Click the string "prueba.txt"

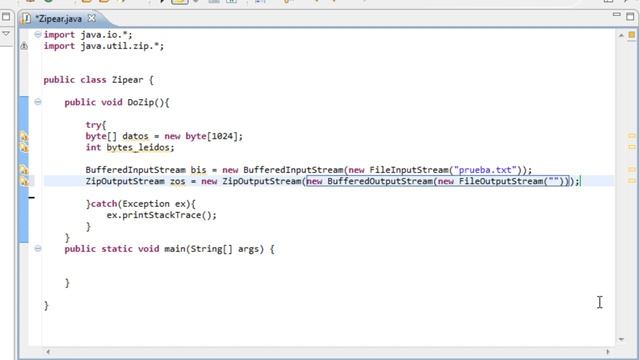click(485, 170)
